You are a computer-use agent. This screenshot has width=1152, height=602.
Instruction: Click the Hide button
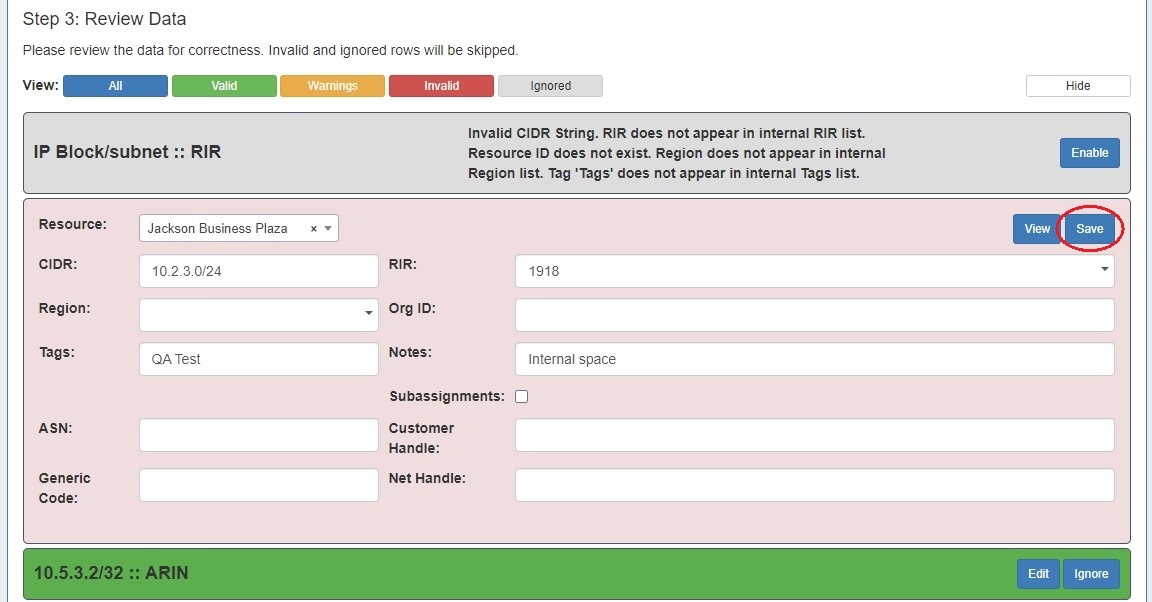pyautogui.click(x=1077, y=86)
